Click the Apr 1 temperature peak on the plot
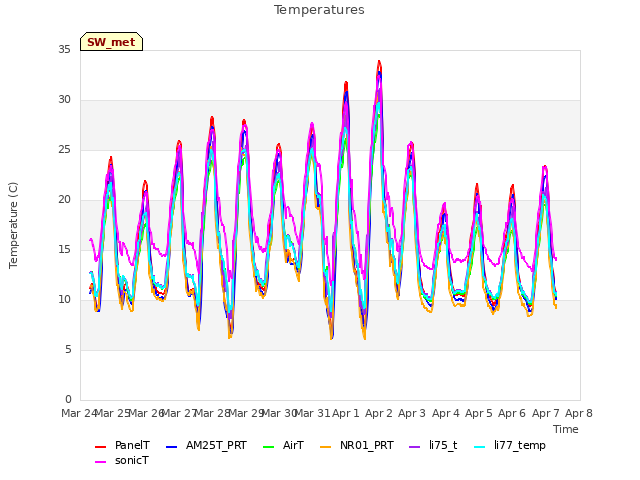The width and height of the screenshot is (640, 480). [x=346, y=83]
